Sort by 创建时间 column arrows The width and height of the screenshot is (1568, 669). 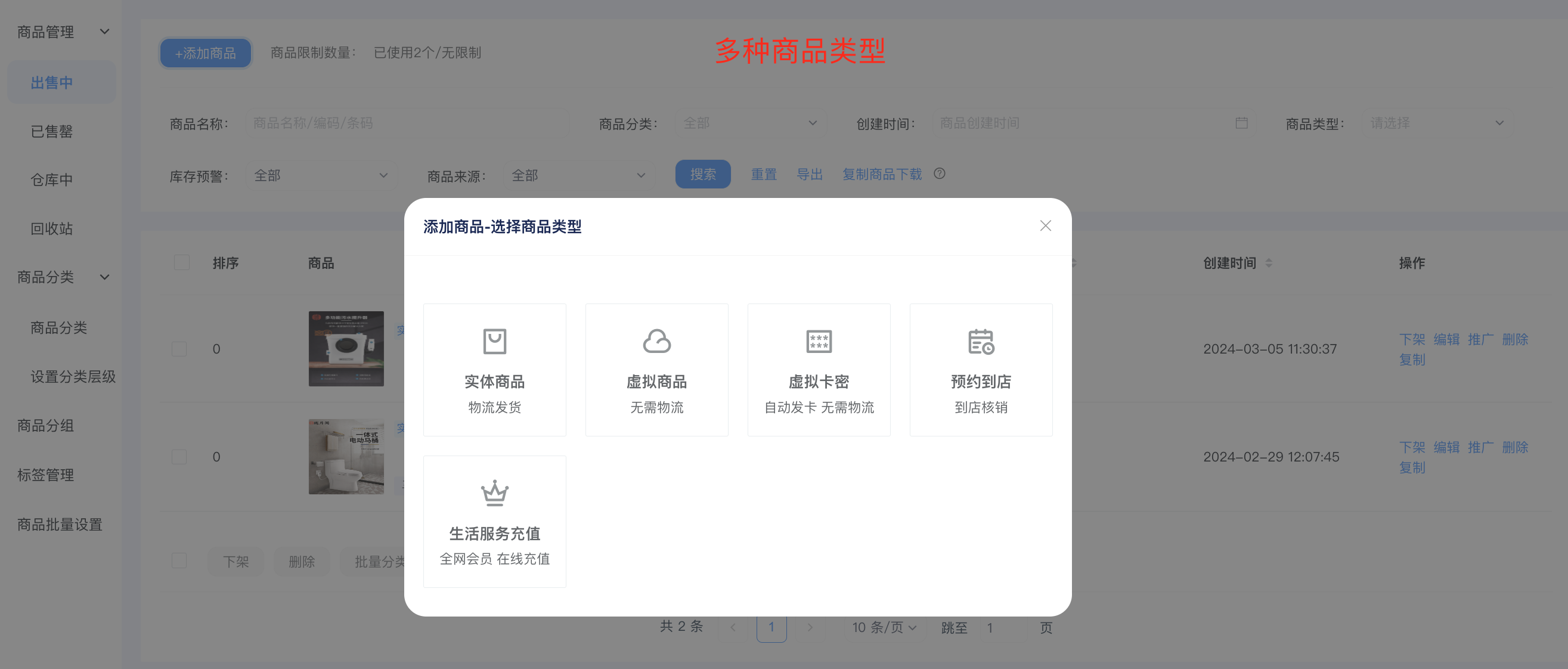click(x=1269, y=263)
